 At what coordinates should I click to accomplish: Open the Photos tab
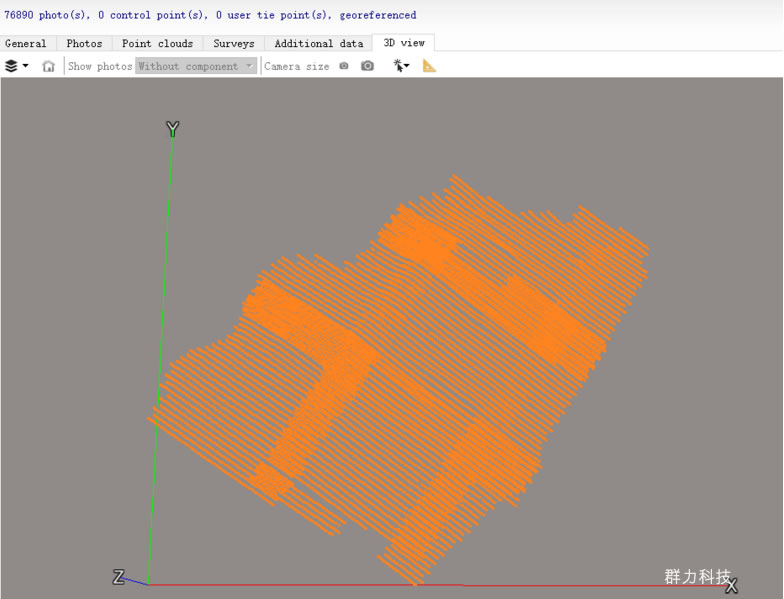[84, 43]
